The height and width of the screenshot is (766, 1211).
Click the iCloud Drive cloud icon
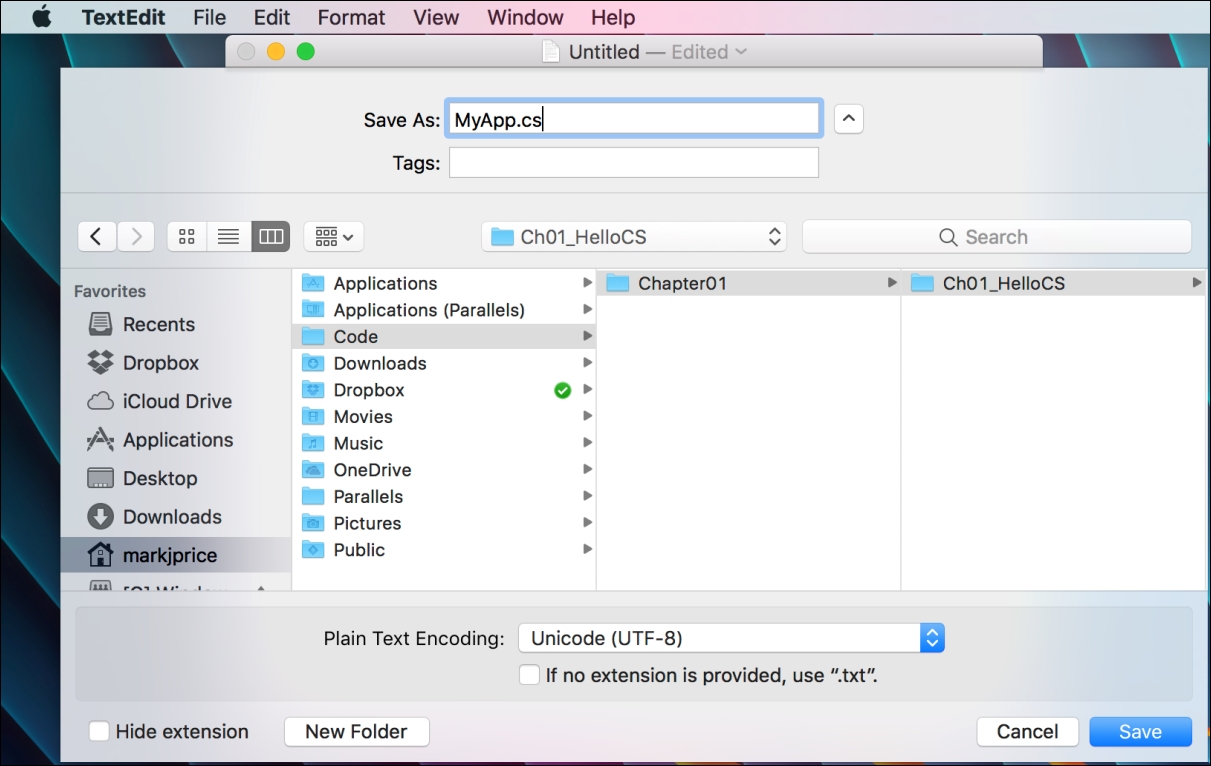(x=100, y=401)
